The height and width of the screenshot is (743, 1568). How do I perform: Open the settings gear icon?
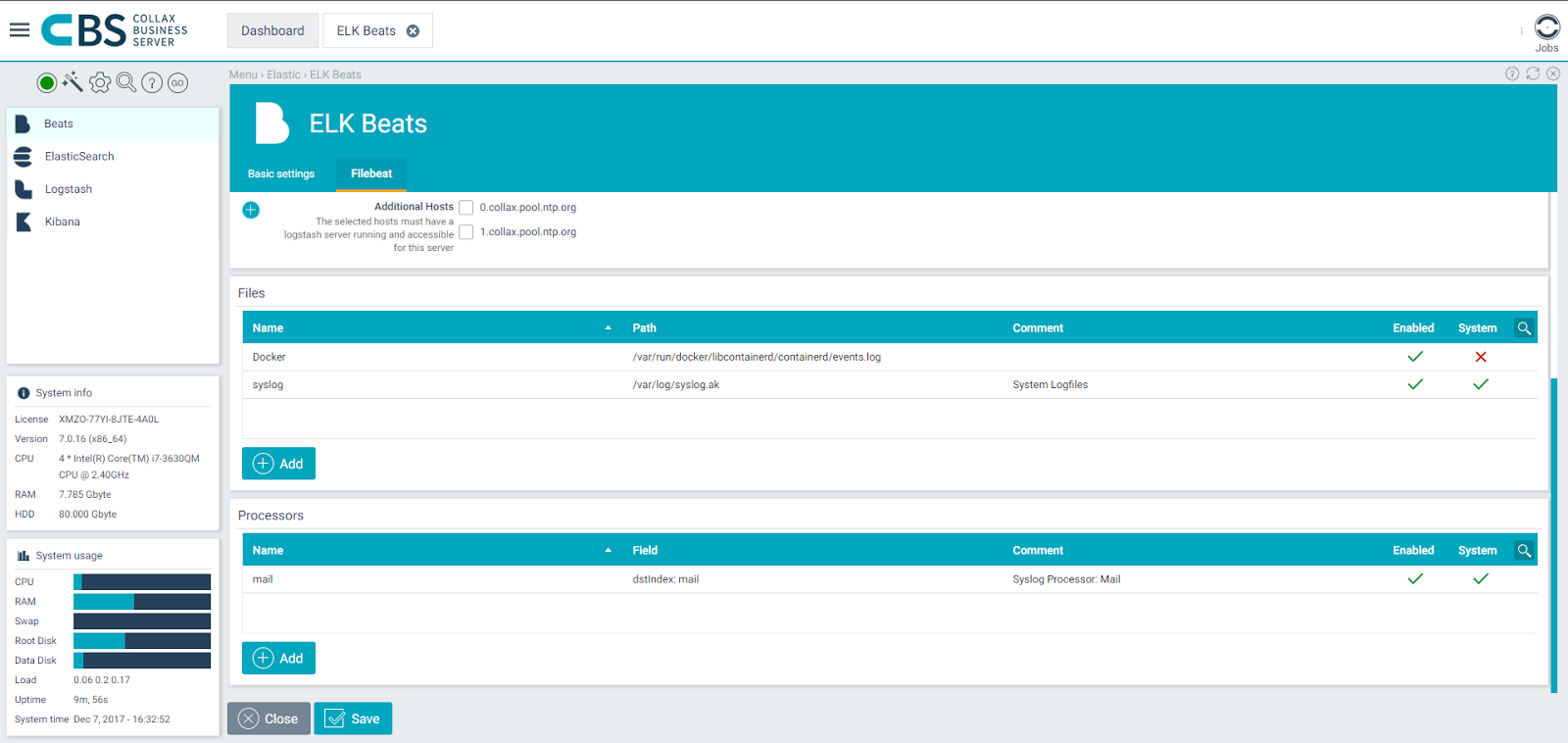[100, 83]
